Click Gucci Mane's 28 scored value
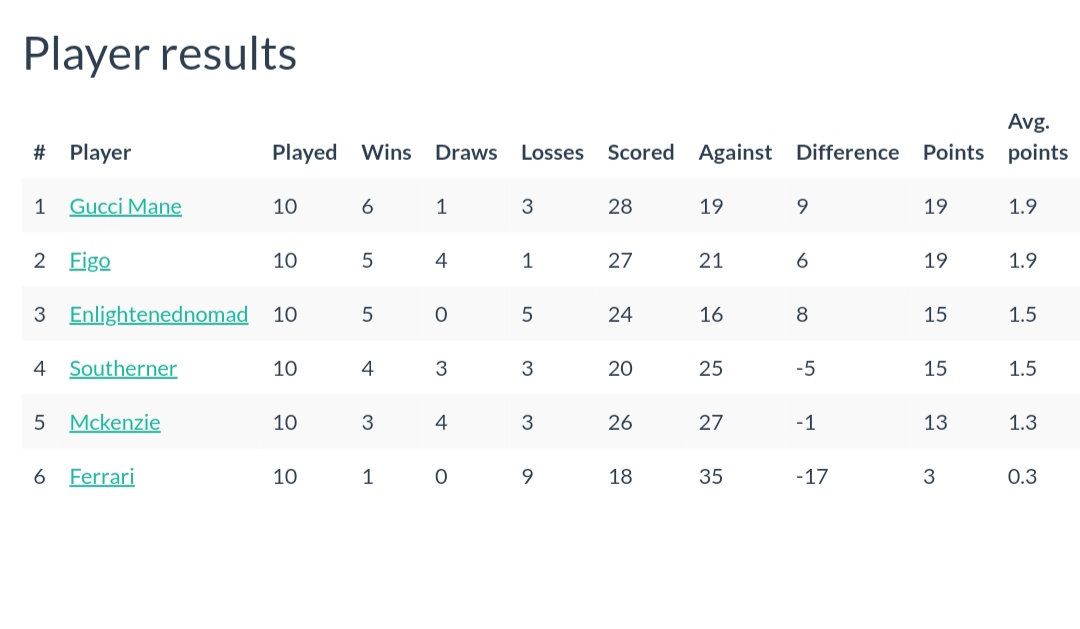Image resolution: width=1080 pixels, height=629 pixels. (620, 206)
